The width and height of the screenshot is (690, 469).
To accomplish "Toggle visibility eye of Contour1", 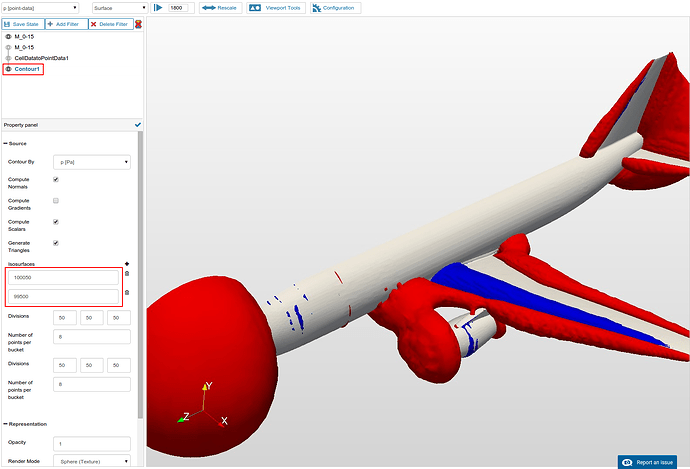I will click(8, 69).
